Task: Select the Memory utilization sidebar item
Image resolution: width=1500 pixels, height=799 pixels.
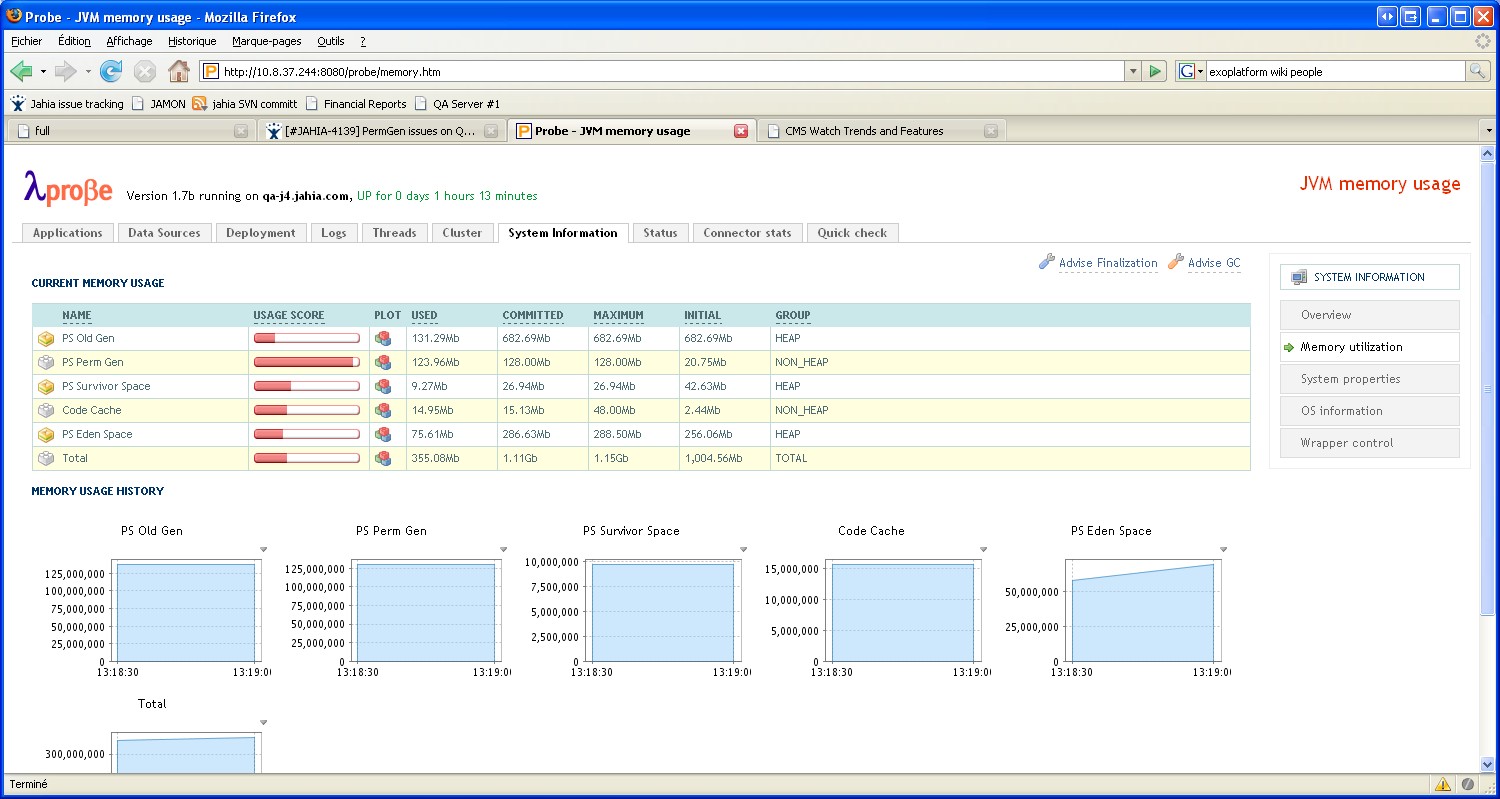Action: pyautogui.click(x=1369, y=347)
